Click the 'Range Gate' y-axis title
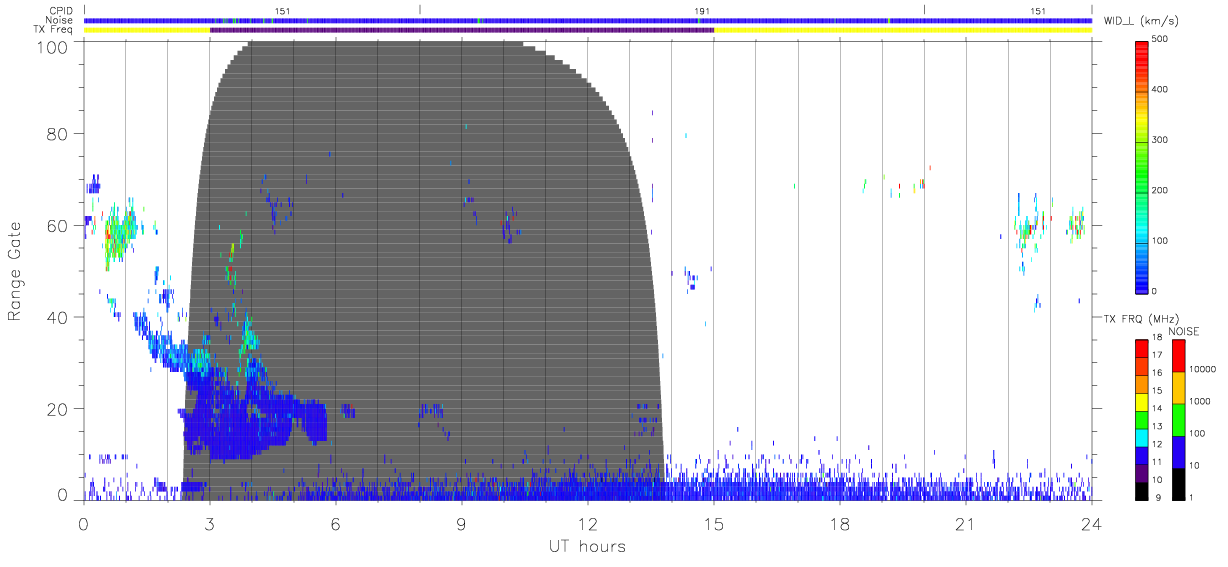This screenshot has height=567, width=1228. point(16,271)
